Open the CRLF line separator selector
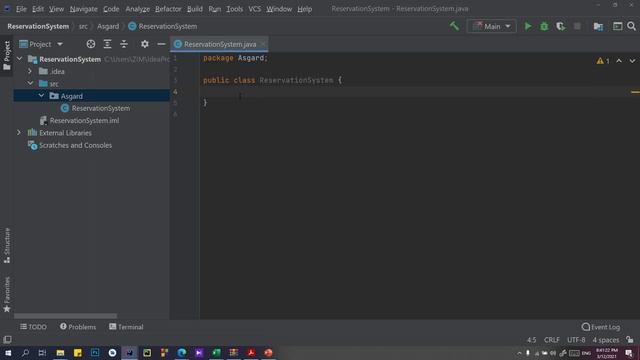 tap(551, 340)
